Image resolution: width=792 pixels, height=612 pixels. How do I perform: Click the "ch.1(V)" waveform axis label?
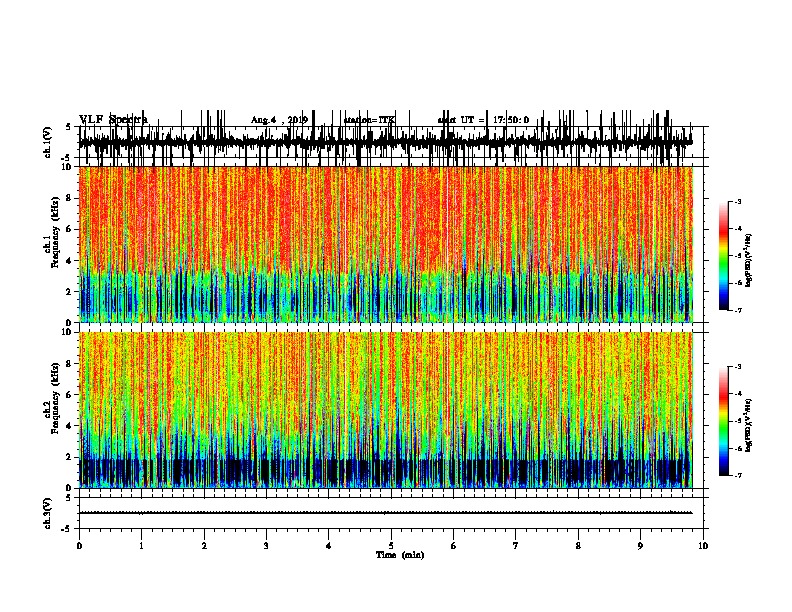[48, 142]
